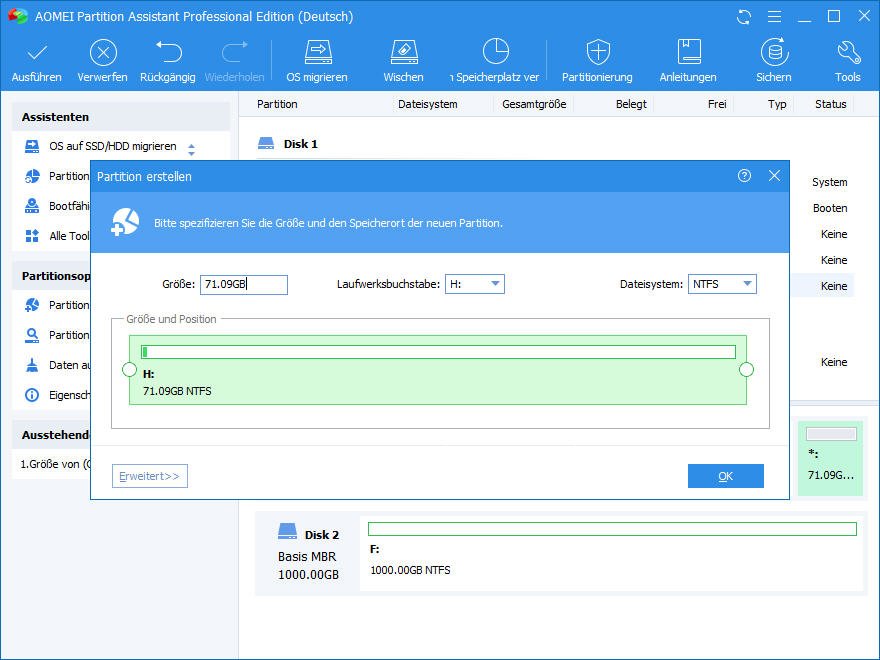The width and height of the screenshot is (880, 660).
Task: Click the Gesamtgröße column header
Action: 534,104
